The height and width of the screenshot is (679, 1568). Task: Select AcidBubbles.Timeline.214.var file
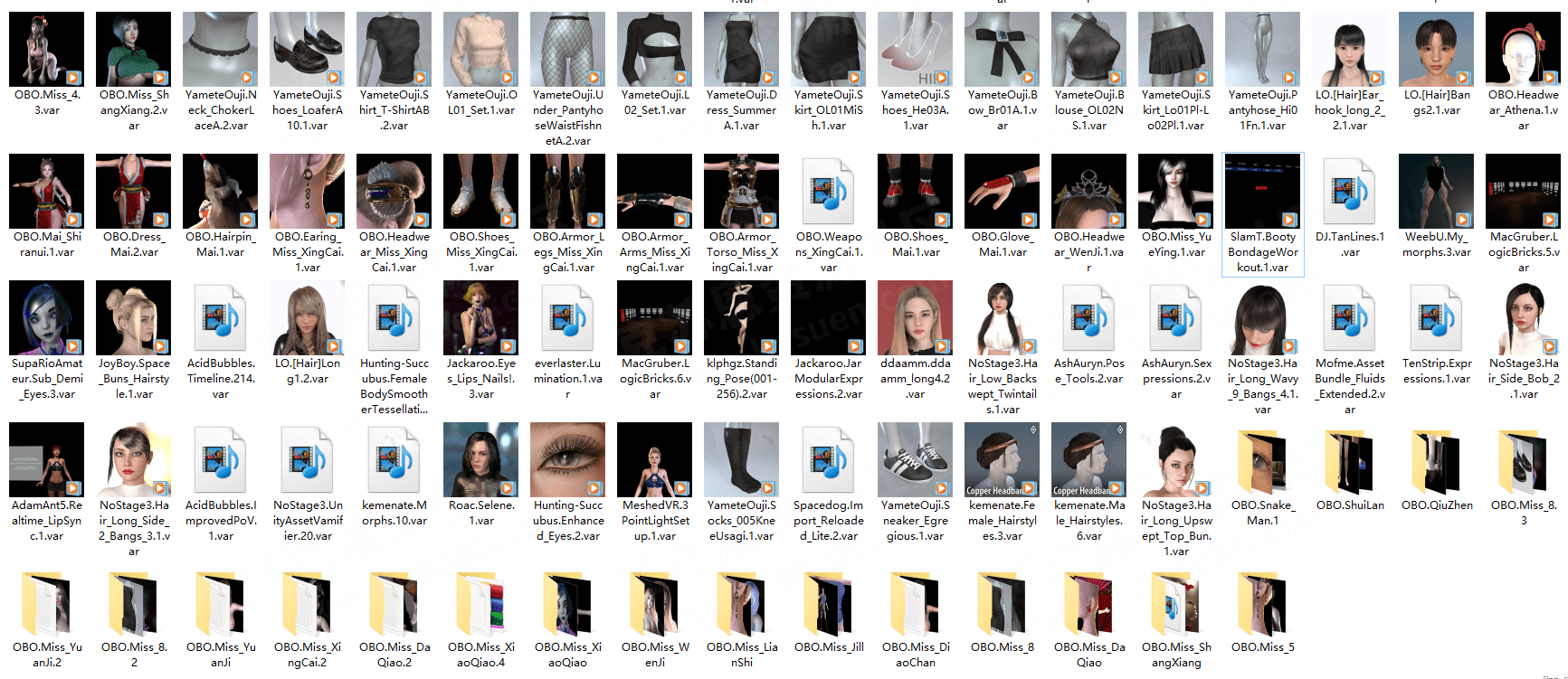pyautogui.click(x=220, y=318)
